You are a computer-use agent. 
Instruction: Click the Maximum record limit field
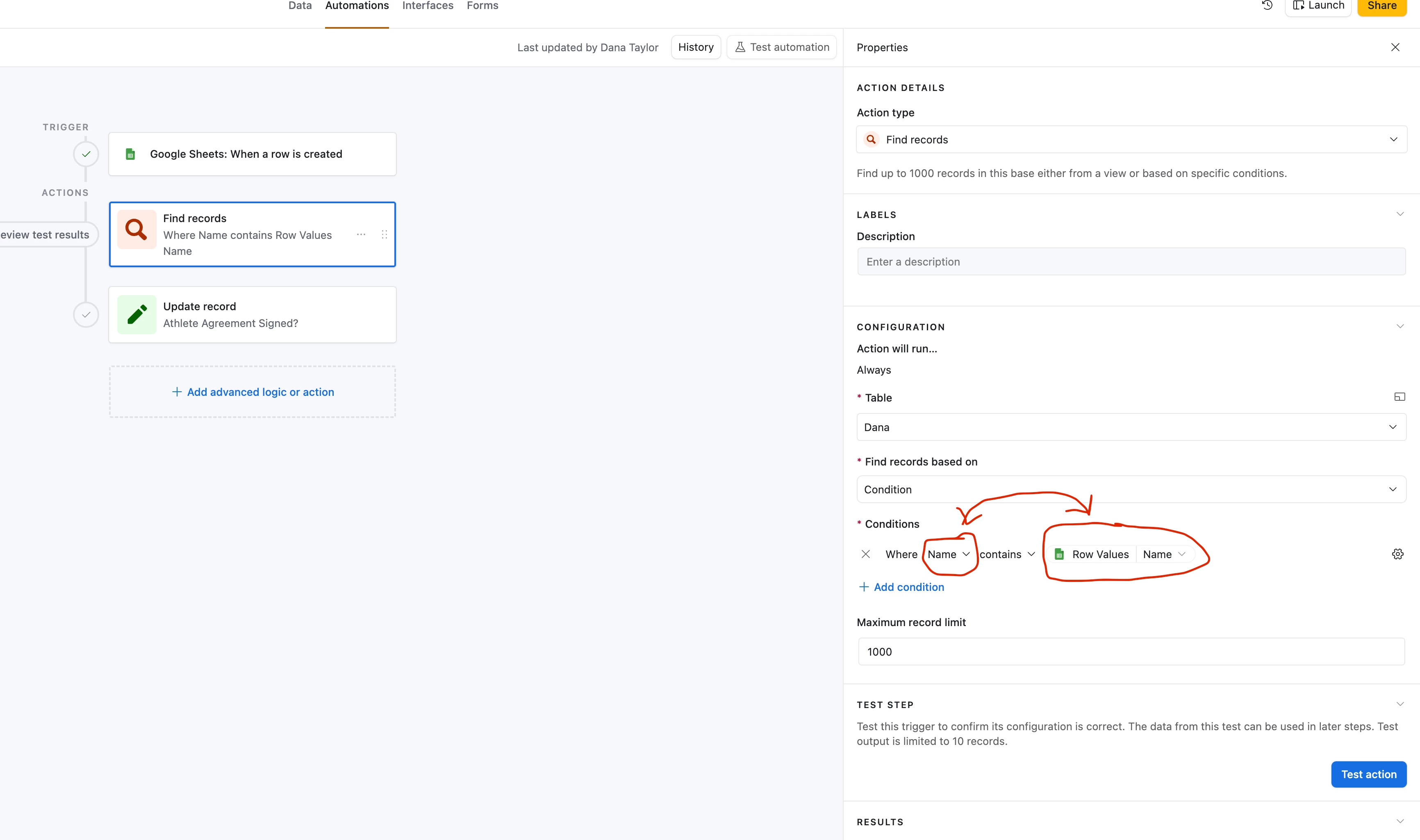pos(1131,652)
